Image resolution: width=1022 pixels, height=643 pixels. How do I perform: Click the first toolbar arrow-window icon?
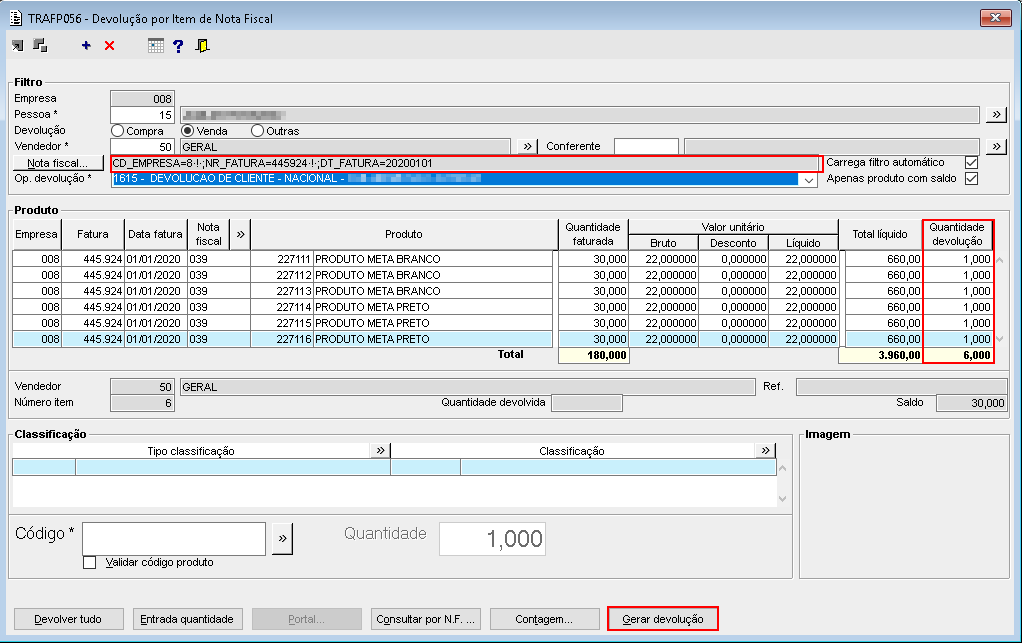click(18, 46)
